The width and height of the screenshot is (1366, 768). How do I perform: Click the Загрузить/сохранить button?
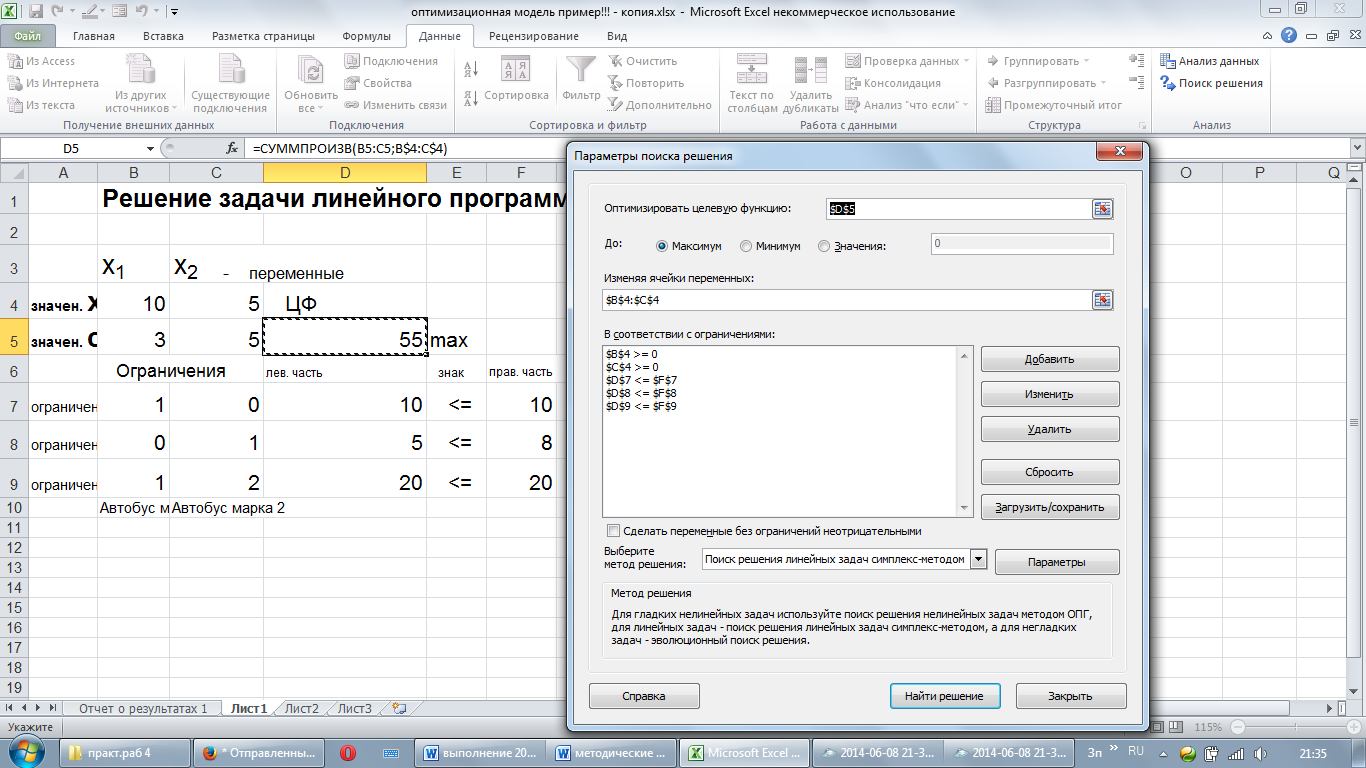pos(1050,507)
